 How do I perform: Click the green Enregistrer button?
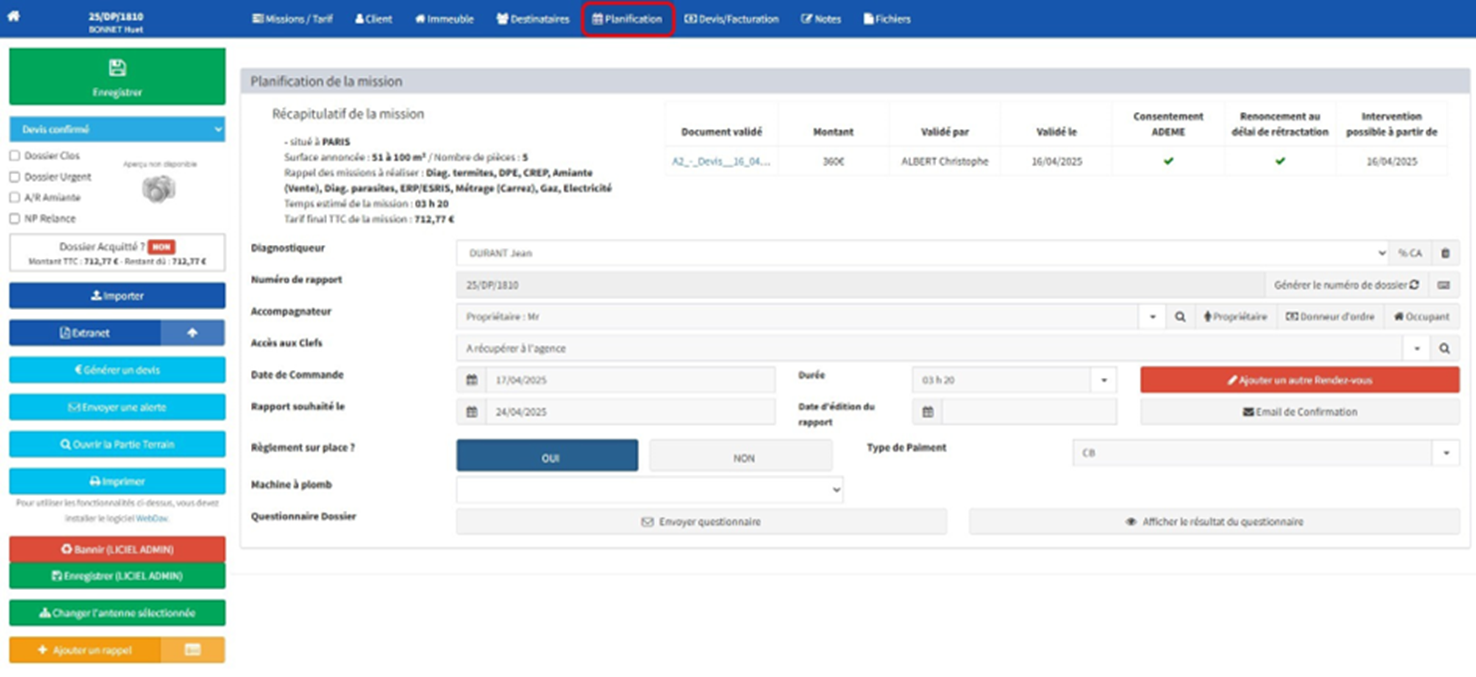click(117, 77)
